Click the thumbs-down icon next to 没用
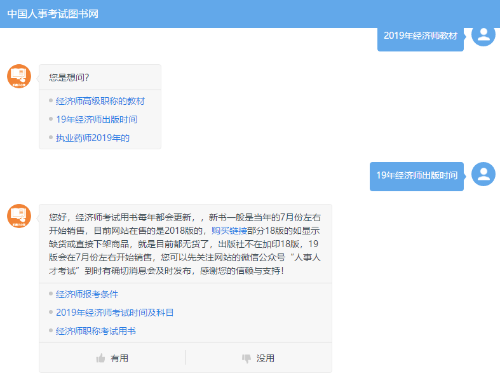Viewport: 500px width, 378px height. [246, 358]
